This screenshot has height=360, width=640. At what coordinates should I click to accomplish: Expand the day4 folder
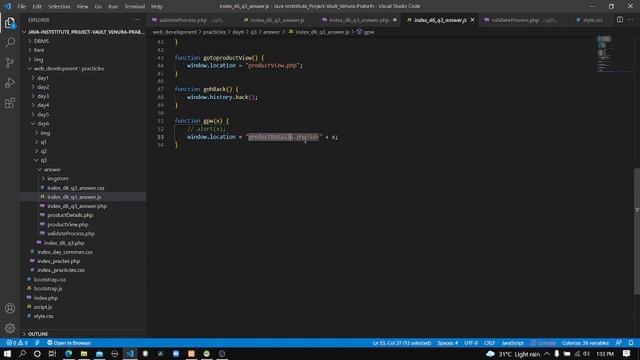pos(43,105)
